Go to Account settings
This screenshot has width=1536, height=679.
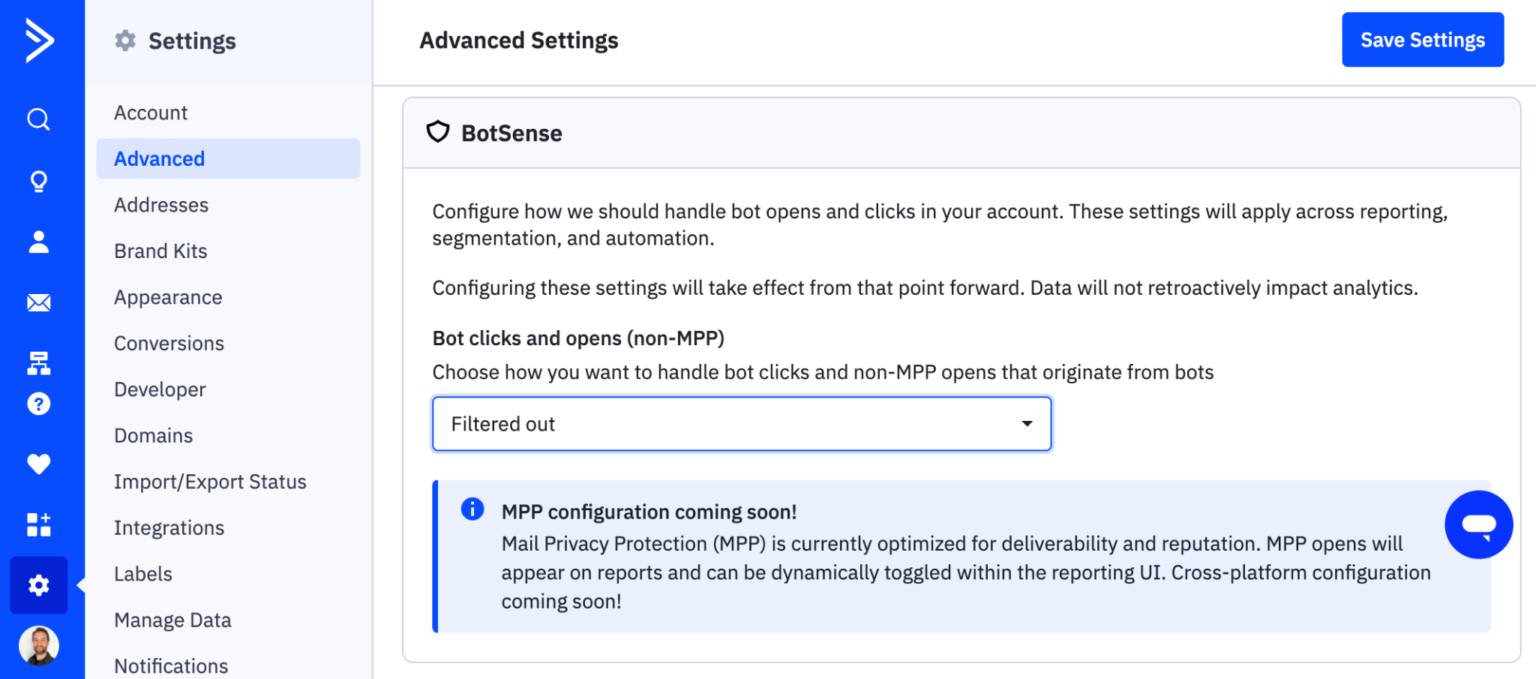pos(151,113)
